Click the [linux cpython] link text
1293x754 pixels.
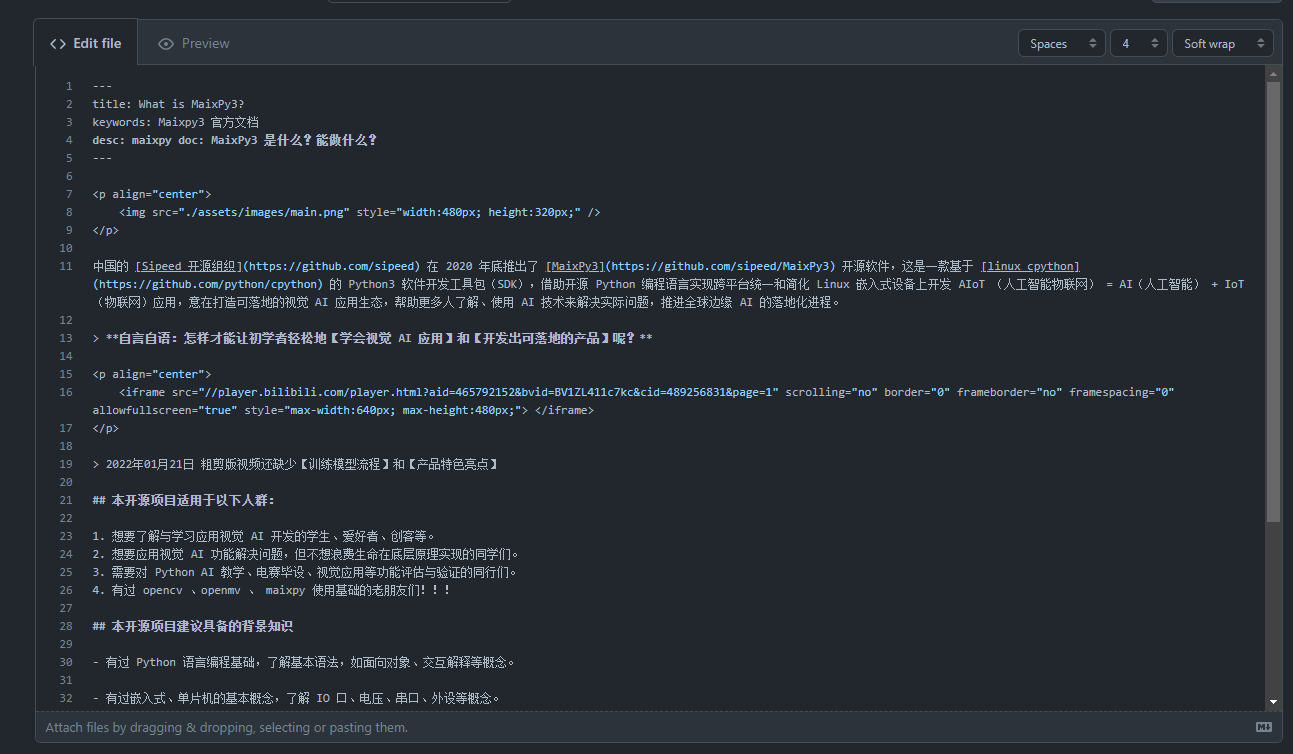tap(1030, 266)
